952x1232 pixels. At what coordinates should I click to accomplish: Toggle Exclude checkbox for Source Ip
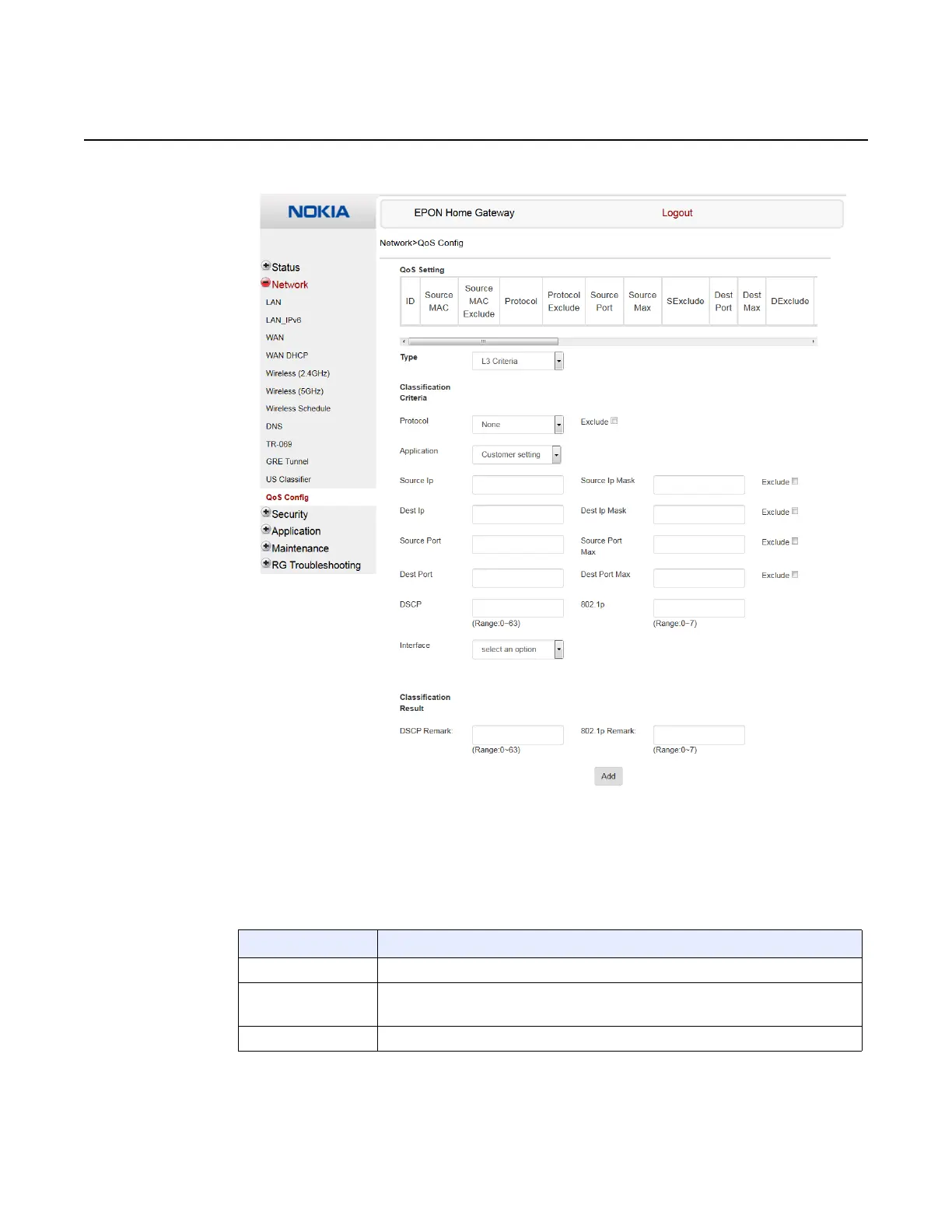(795, 481)
